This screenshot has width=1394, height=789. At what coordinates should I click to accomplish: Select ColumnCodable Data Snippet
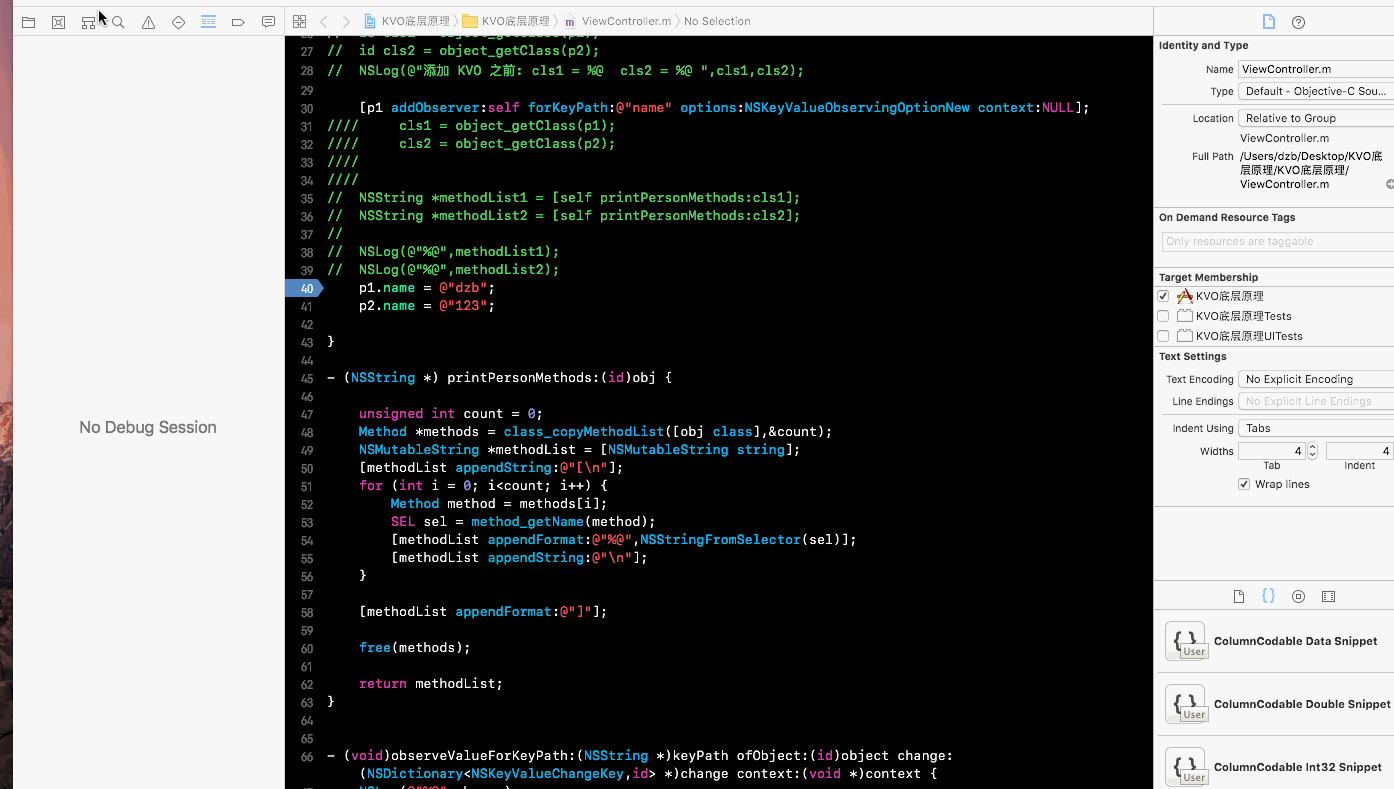tap(1276, 642)
